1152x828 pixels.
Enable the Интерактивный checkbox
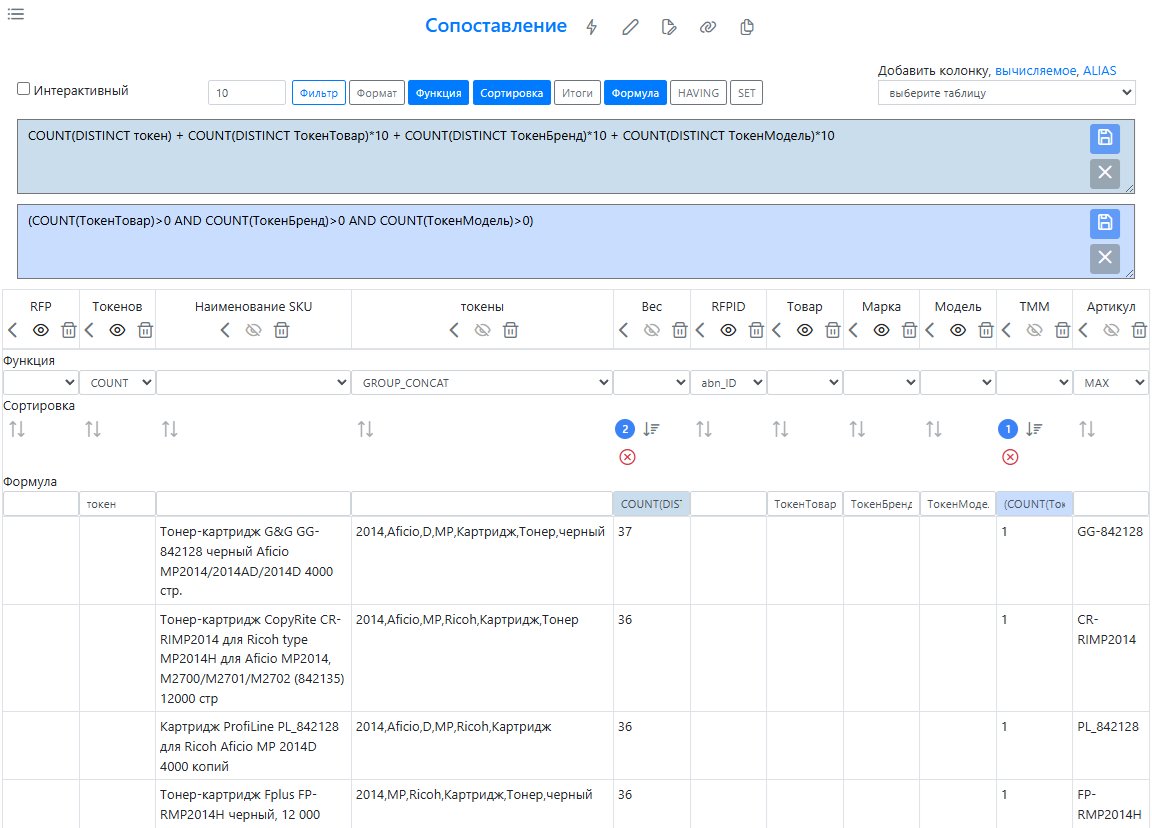point(24,89)
